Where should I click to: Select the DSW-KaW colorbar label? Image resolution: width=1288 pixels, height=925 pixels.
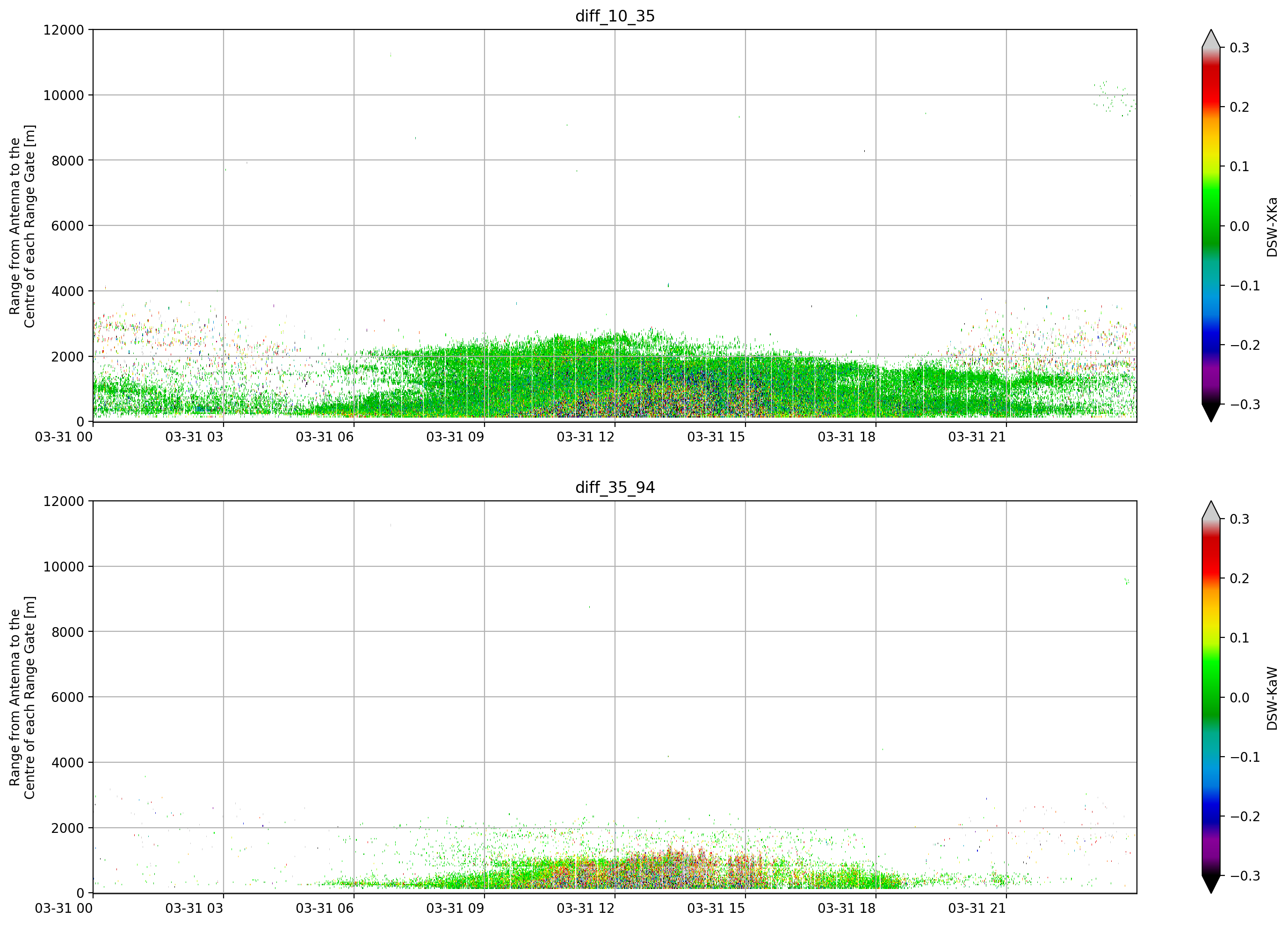[x=1272, y=698]
